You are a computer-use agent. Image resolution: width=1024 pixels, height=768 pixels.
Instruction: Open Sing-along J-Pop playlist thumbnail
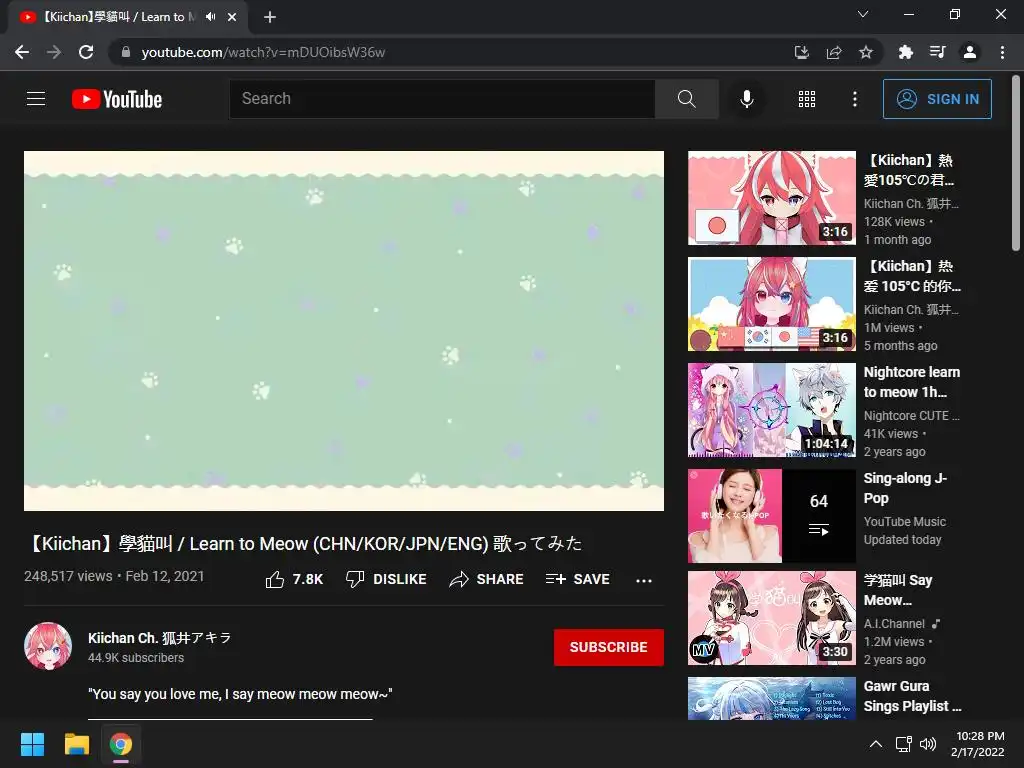pyautogui.click(x=771, y=516)
